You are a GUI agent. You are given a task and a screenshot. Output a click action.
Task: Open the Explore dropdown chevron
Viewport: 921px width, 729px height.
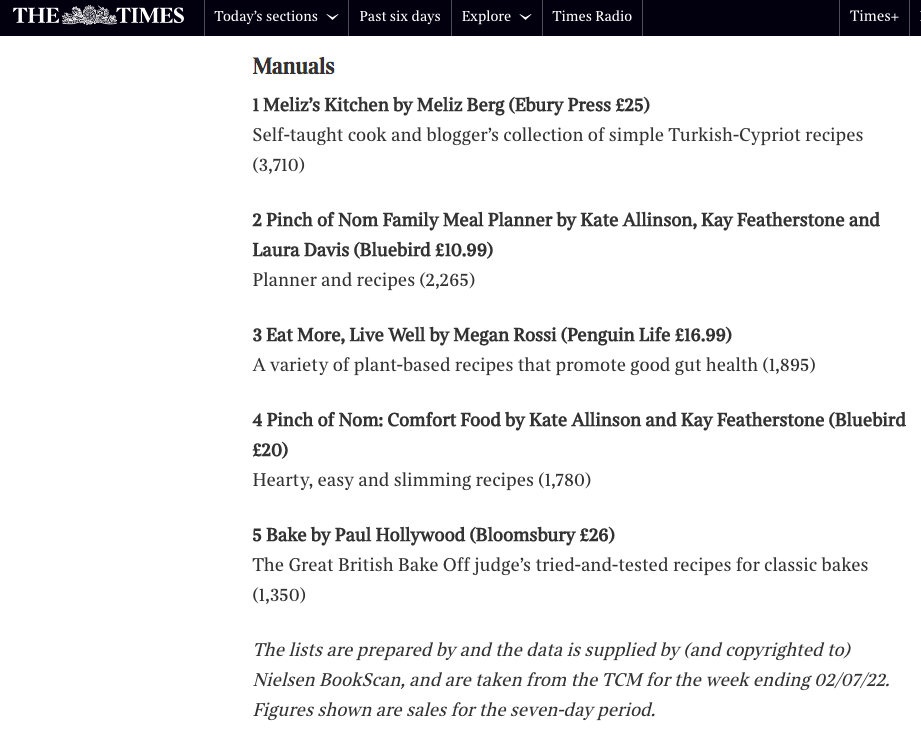pos(526,17)
